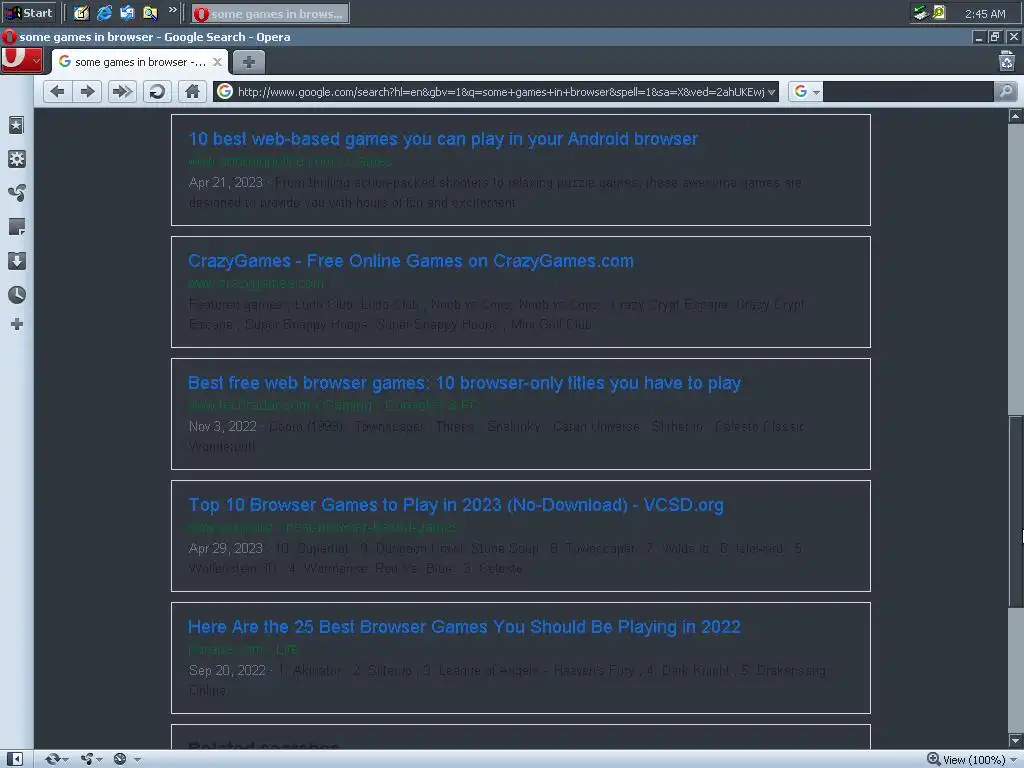Add a panel with the plus icon
The image size is (1024, 768).
tap(16, 324)
